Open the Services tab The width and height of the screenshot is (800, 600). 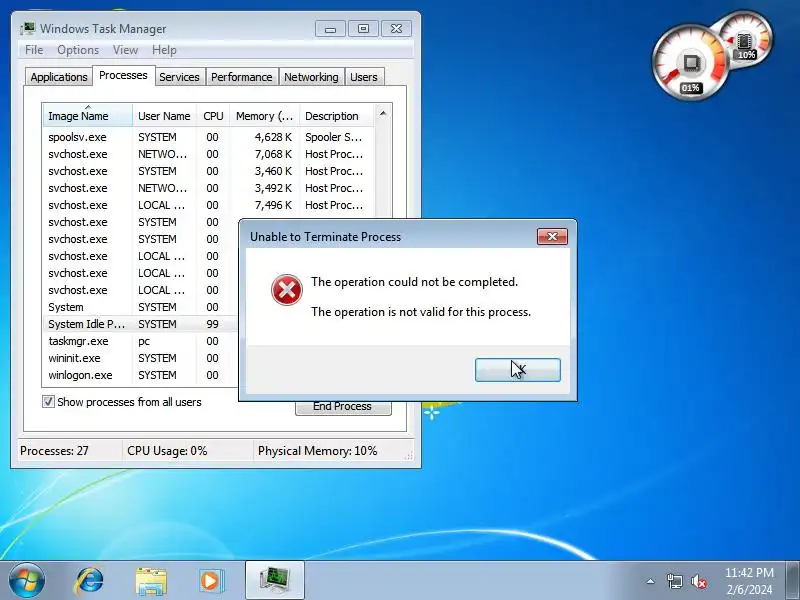(179, 77)
